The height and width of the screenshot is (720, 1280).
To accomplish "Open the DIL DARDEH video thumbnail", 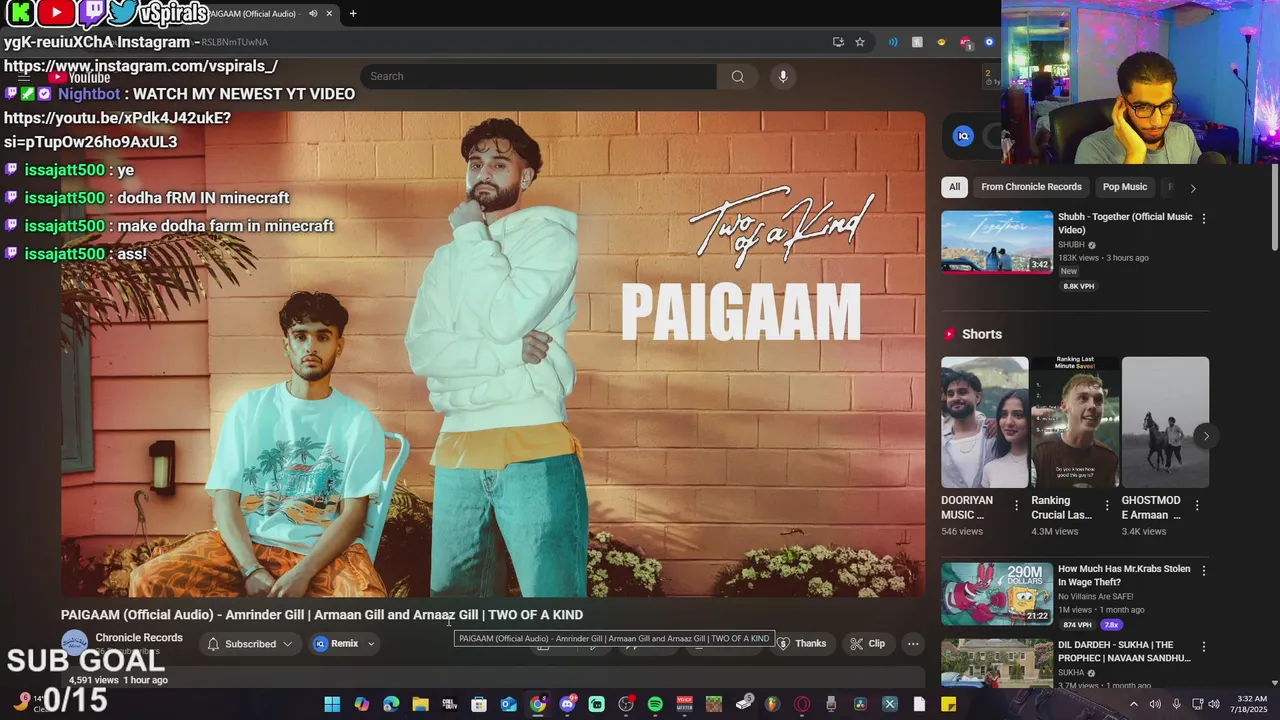I will point(997,662).
